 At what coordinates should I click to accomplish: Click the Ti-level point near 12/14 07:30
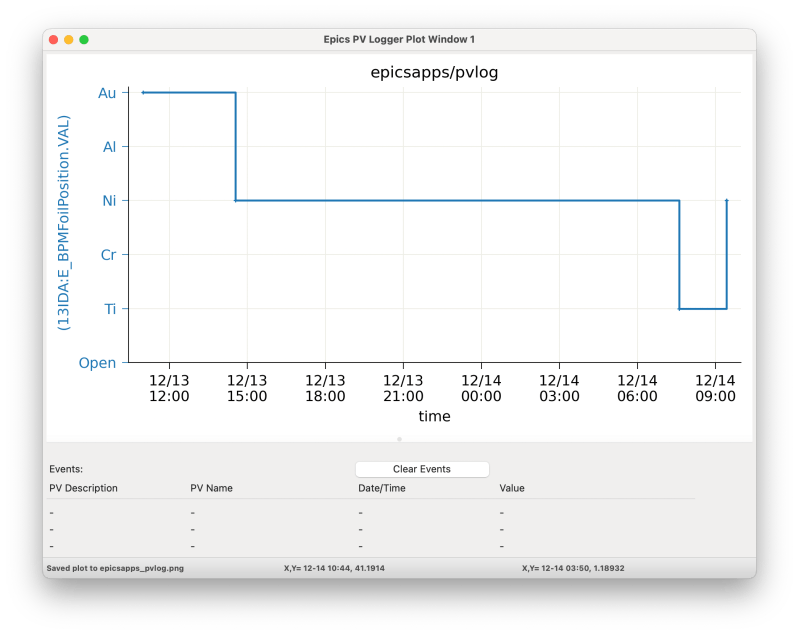point(679,309)
